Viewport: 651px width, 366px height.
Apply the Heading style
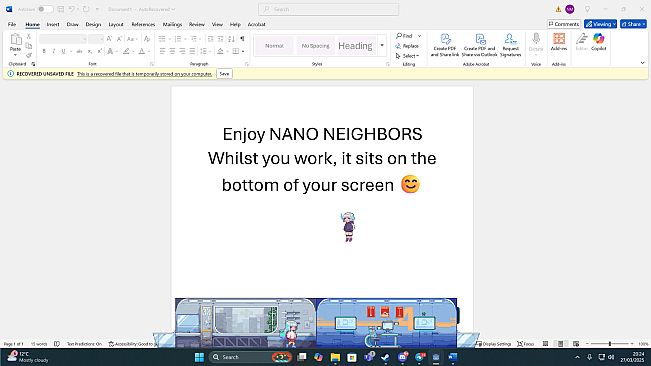coord(355,46)
